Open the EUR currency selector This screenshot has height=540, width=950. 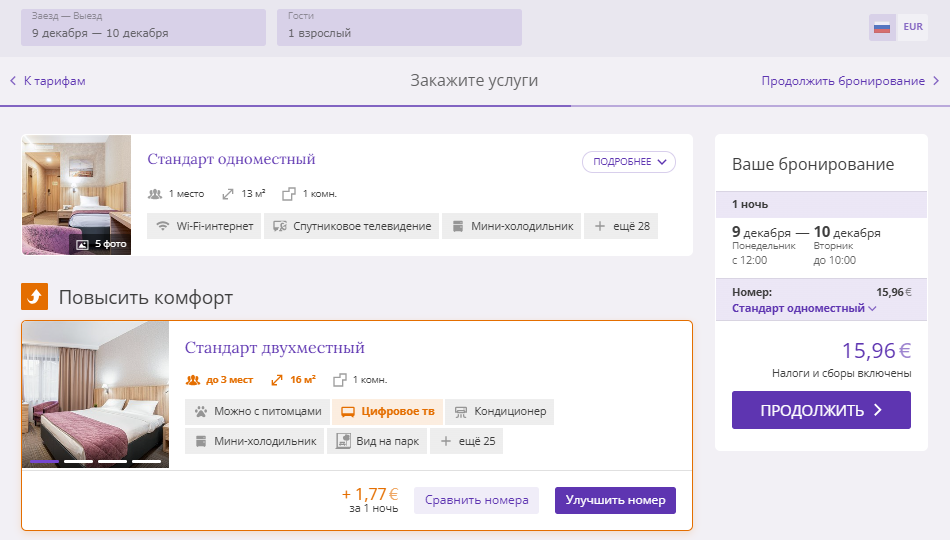coord(912,27)
